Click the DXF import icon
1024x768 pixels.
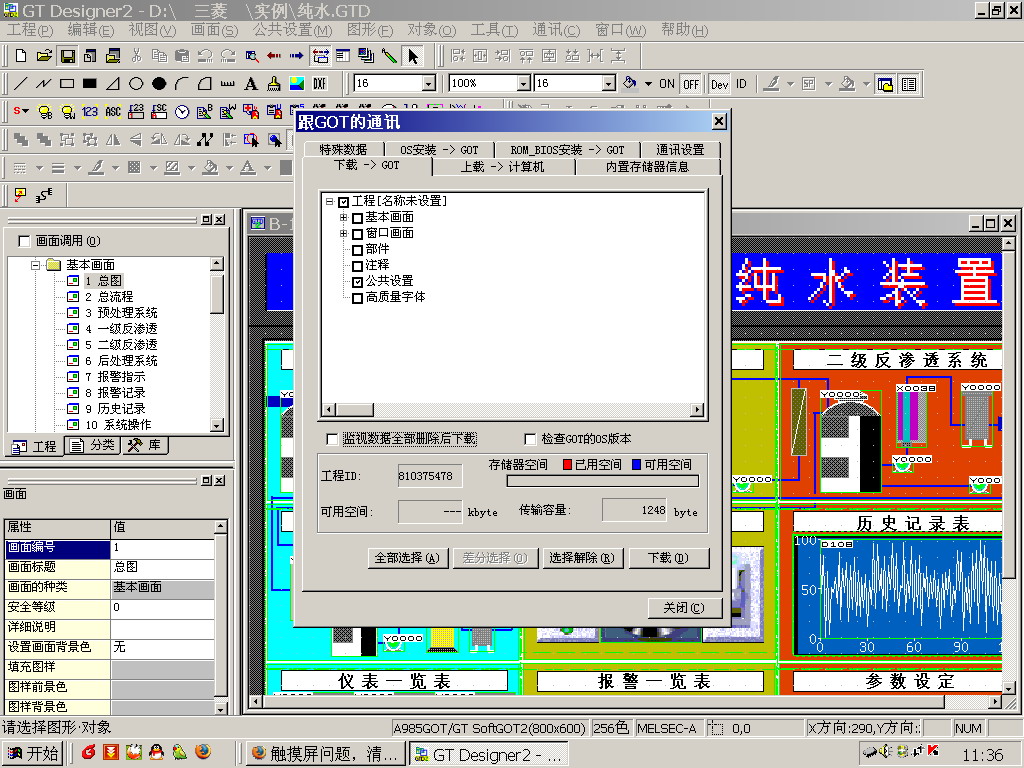[320, 84]
